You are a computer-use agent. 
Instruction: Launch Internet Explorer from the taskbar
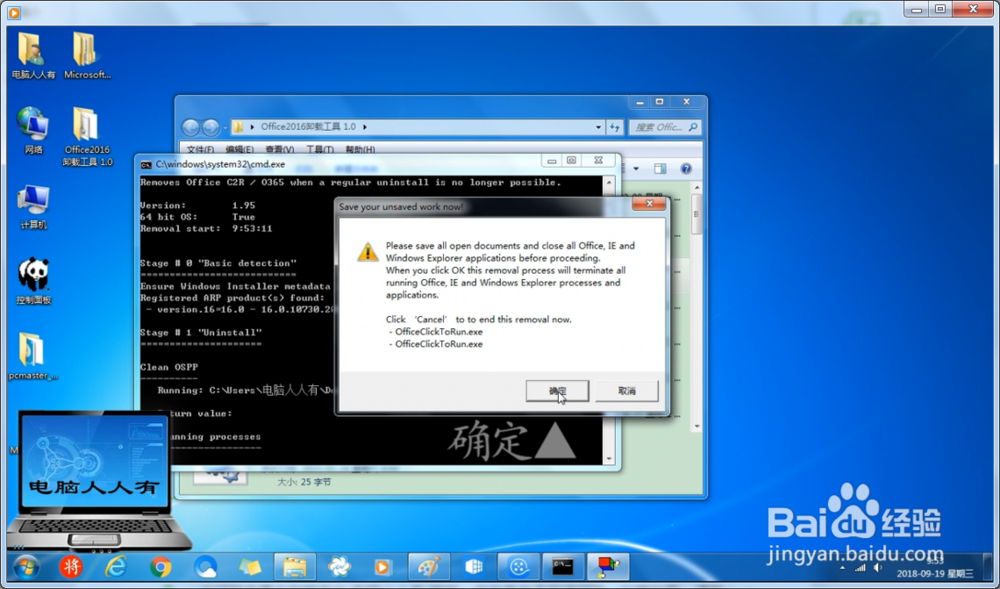[x=115, y=566]
